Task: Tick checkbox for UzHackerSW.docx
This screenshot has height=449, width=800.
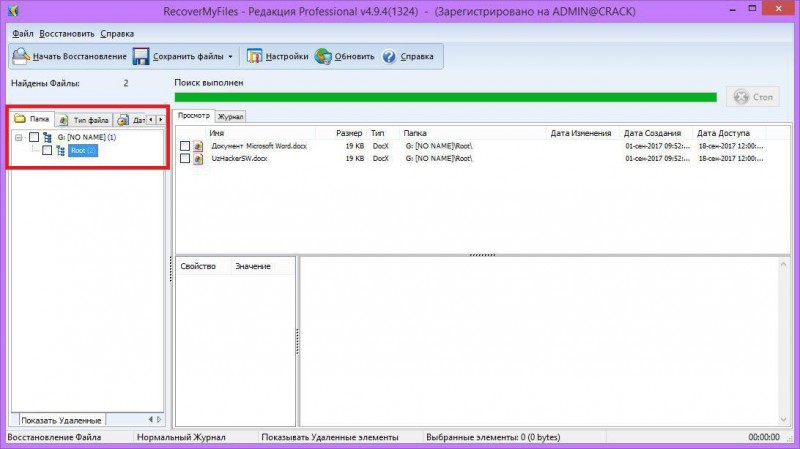Action: tap(185, 159)
